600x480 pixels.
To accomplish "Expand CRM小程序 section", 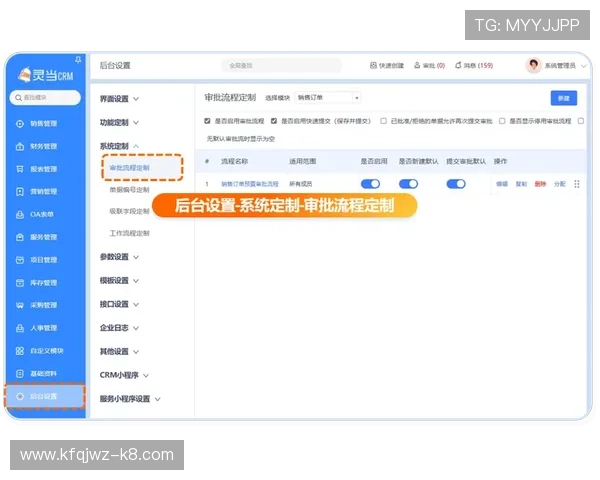I will tap(124, 375).
